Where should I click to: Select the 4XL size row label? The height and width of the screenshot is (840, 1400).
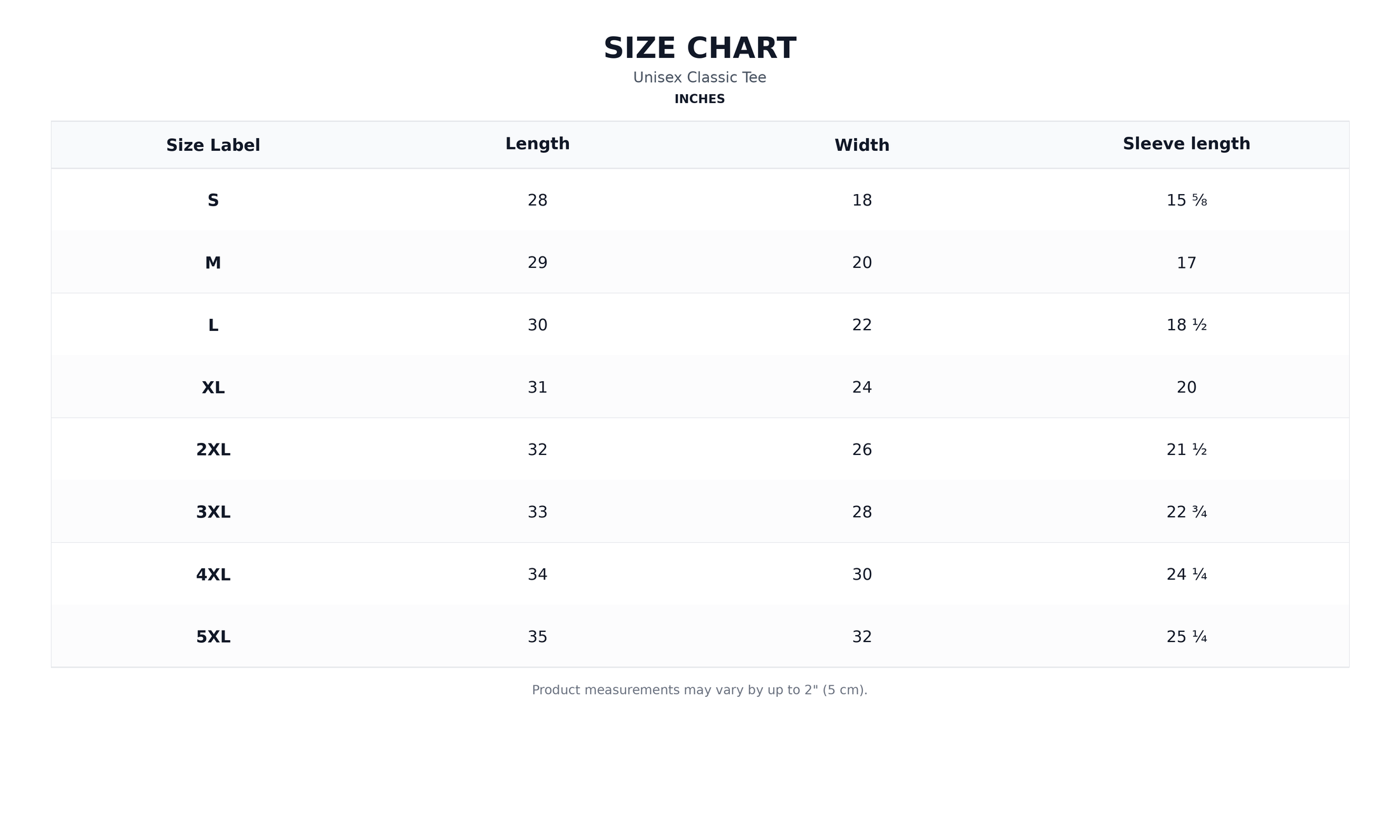[x=213, y=575]
